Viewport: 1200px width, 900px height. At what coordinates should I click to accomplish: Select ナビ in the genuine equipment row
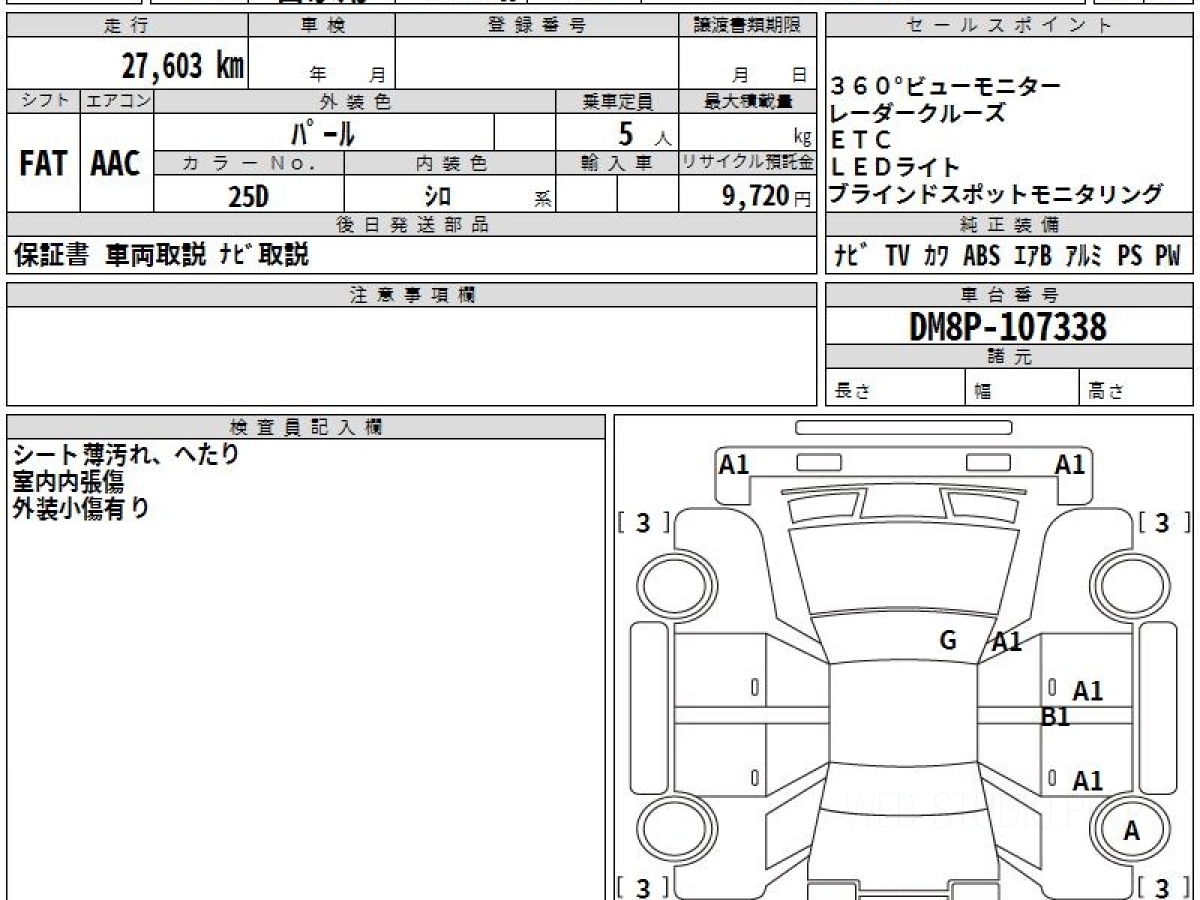[851, 255]
